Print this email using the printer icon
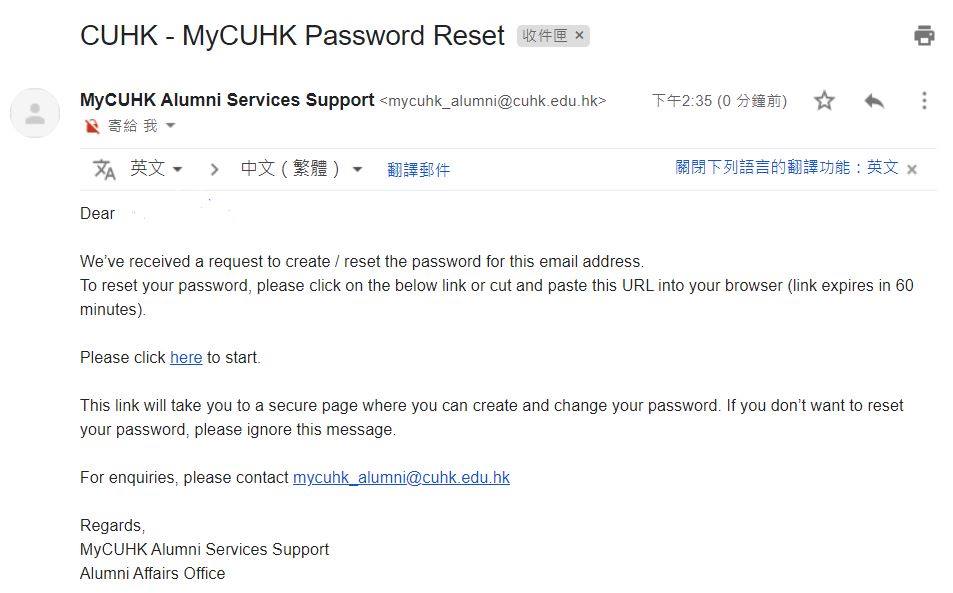The height and width of the screenshot is (593, 953). (924, 36)
